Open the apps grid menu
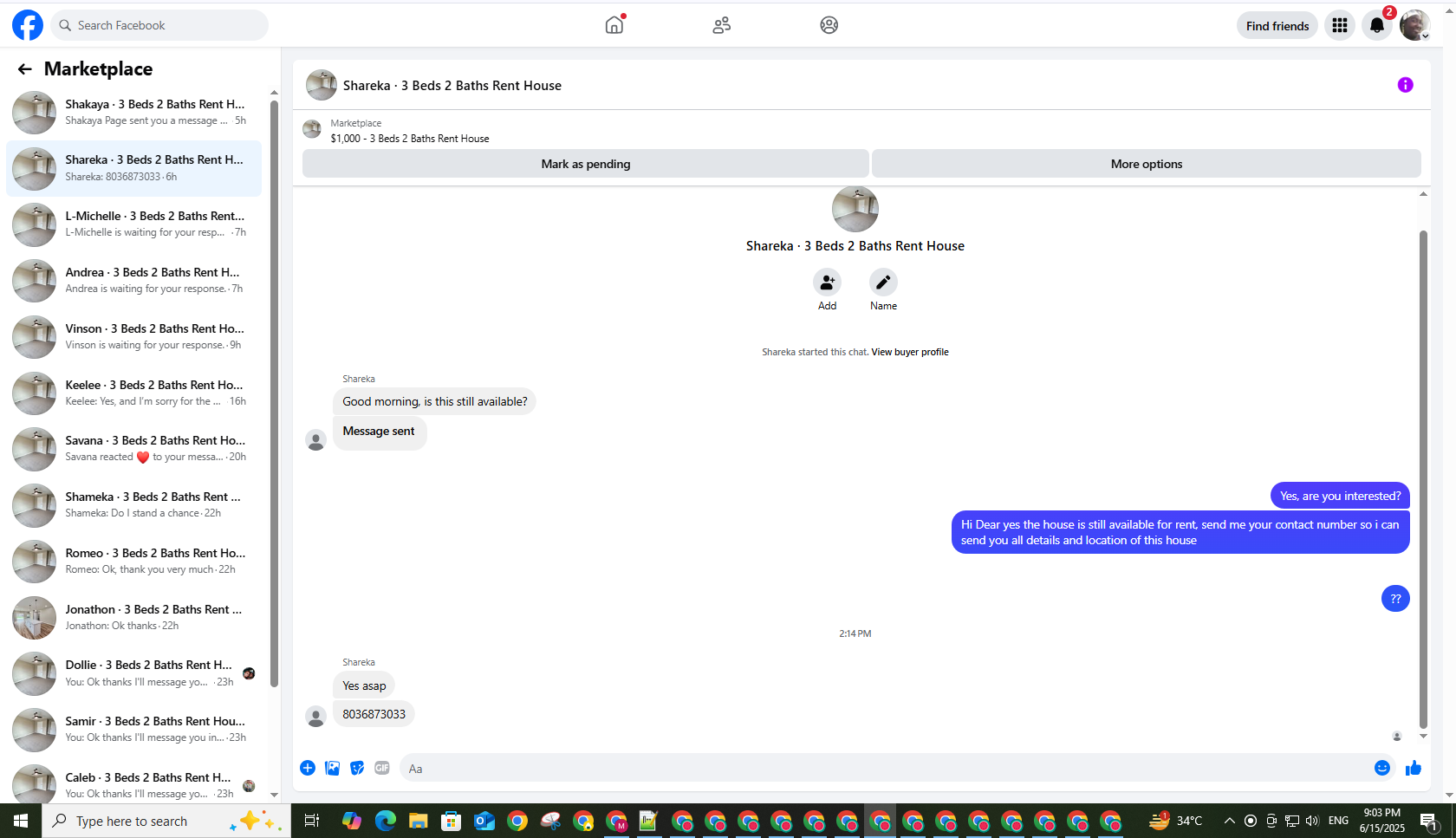This screenshot has width=1456, height=838. pos(1340,25)
